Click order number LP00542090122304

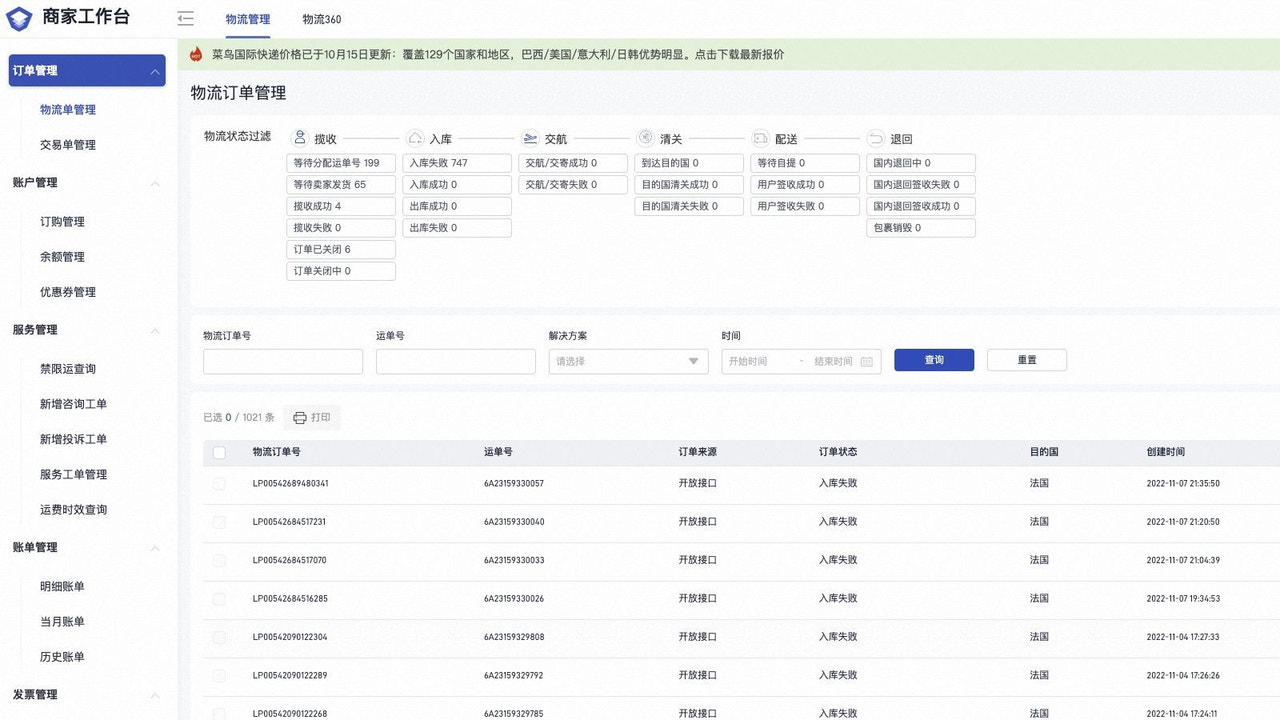pyautogui.click(x=290, y=637)
